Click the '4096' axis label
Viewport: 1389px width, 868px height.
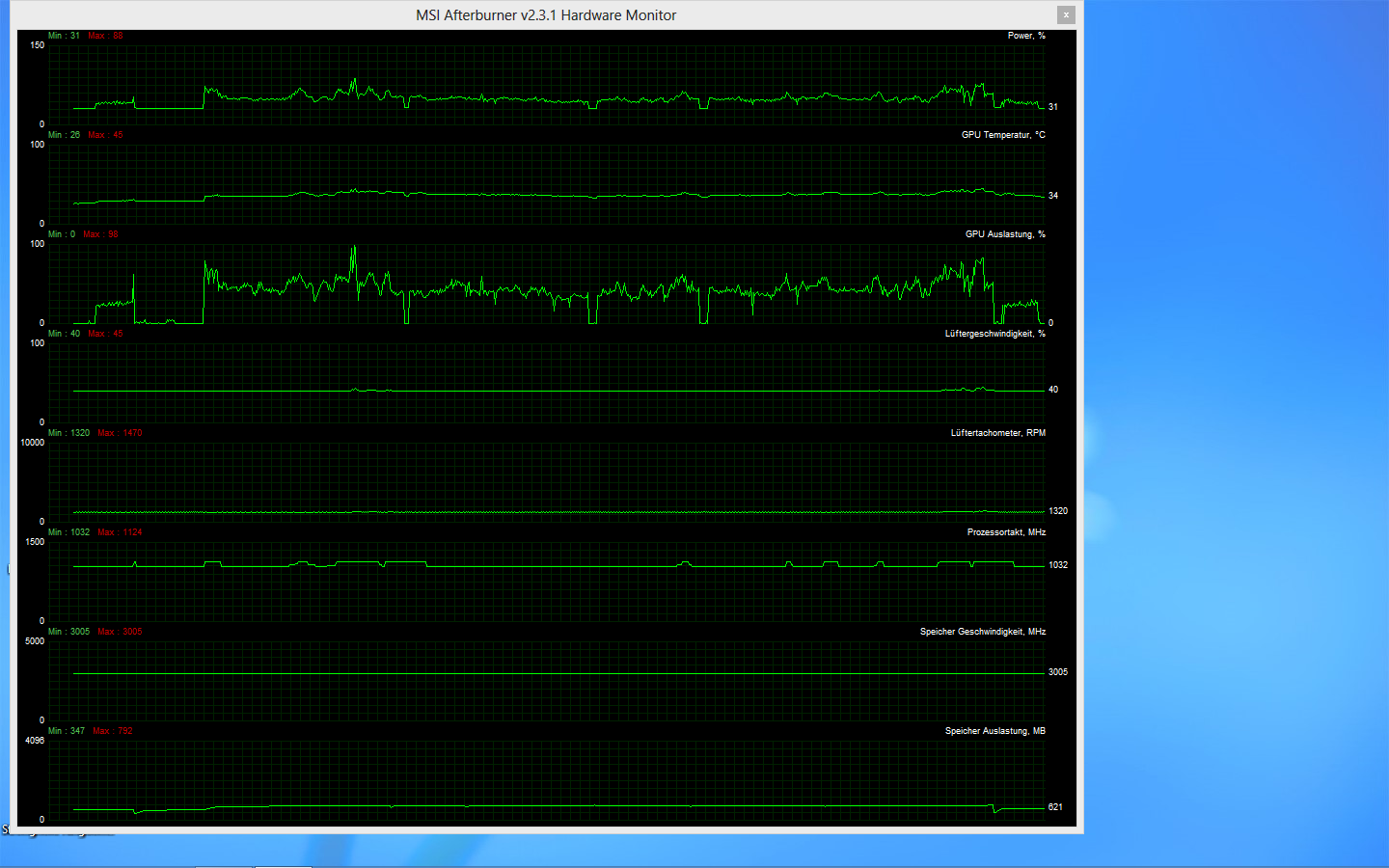tap(35, 741)
